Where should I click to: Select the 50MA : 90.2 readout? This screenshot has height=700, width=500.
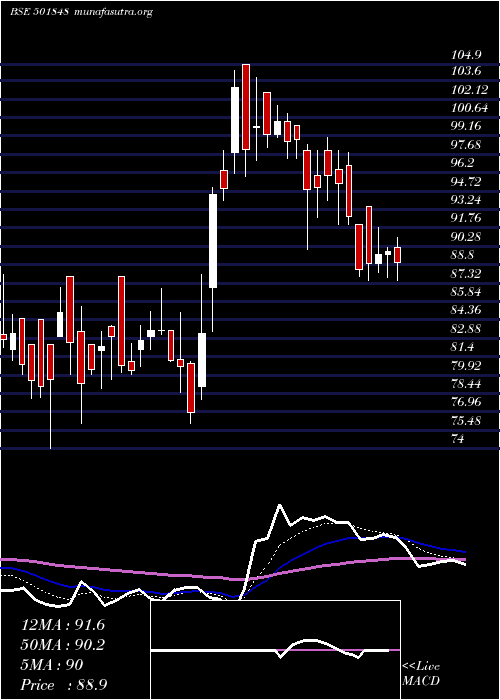[63, 645]
